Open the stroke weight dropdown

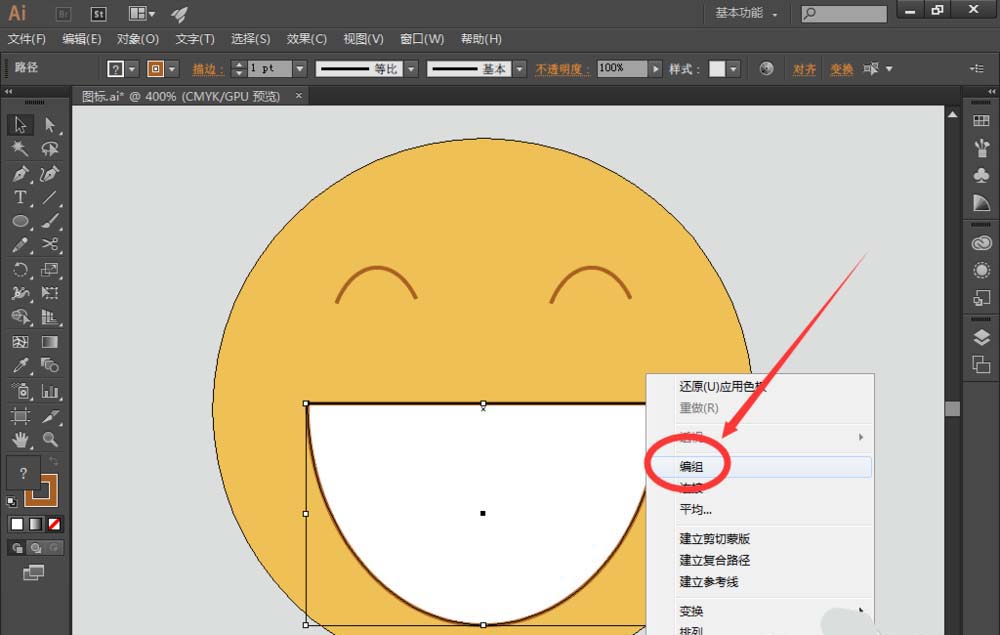tap(300, 68)
